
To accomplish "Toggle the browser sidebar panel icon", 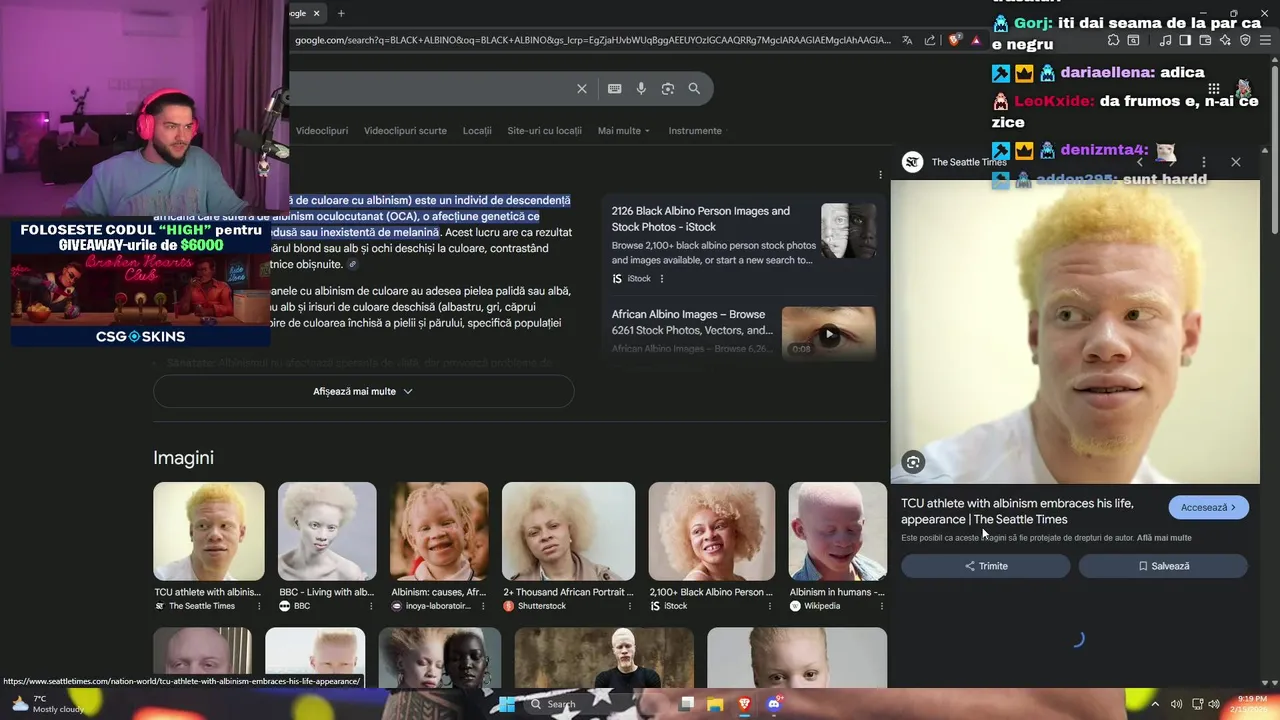I will (x=1185, y=40).
